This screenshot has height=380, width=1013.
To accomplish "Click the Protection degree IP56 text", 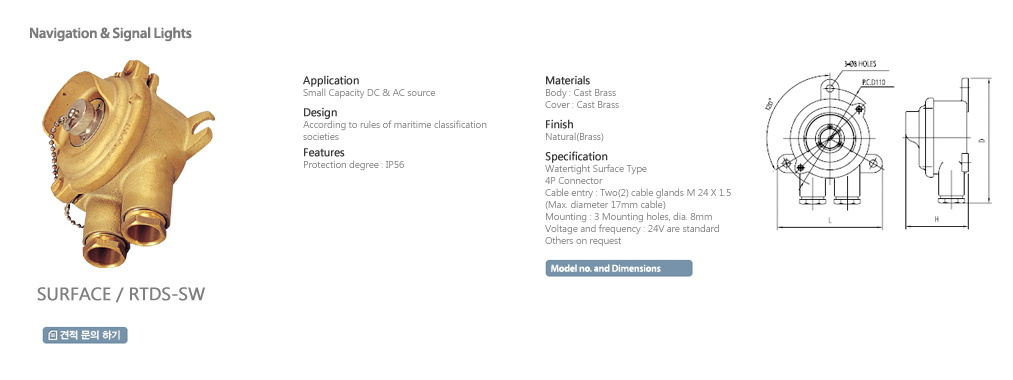I will coord(353,165).
